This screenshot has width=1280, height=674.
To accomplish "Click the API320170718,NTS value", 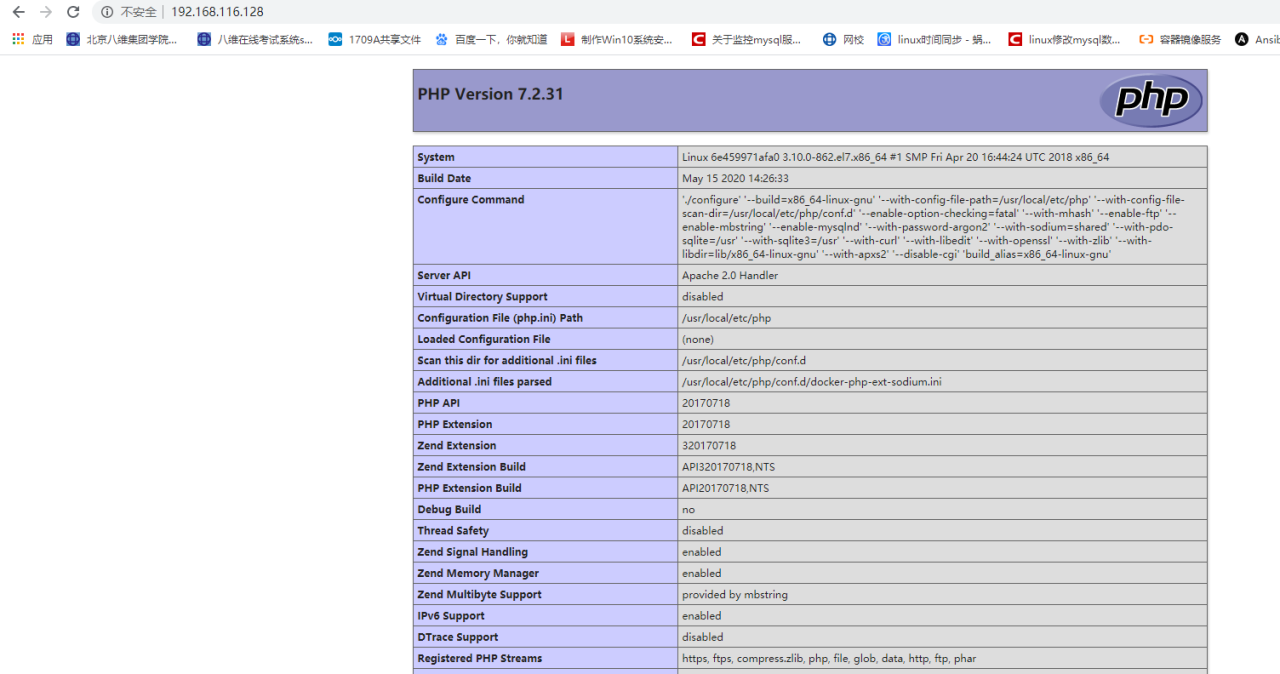I will (x=729, y=466).
